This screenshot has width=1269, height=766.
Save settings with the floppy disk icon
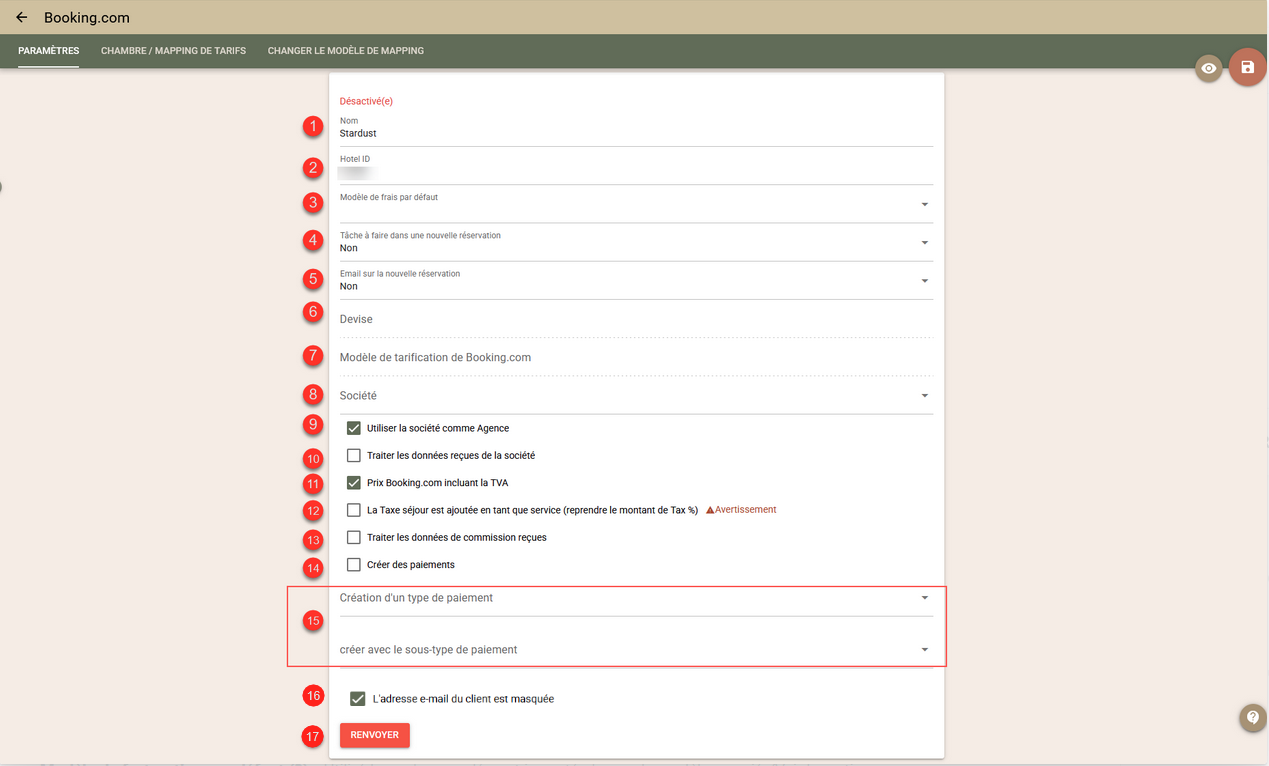coord(1247,67)
